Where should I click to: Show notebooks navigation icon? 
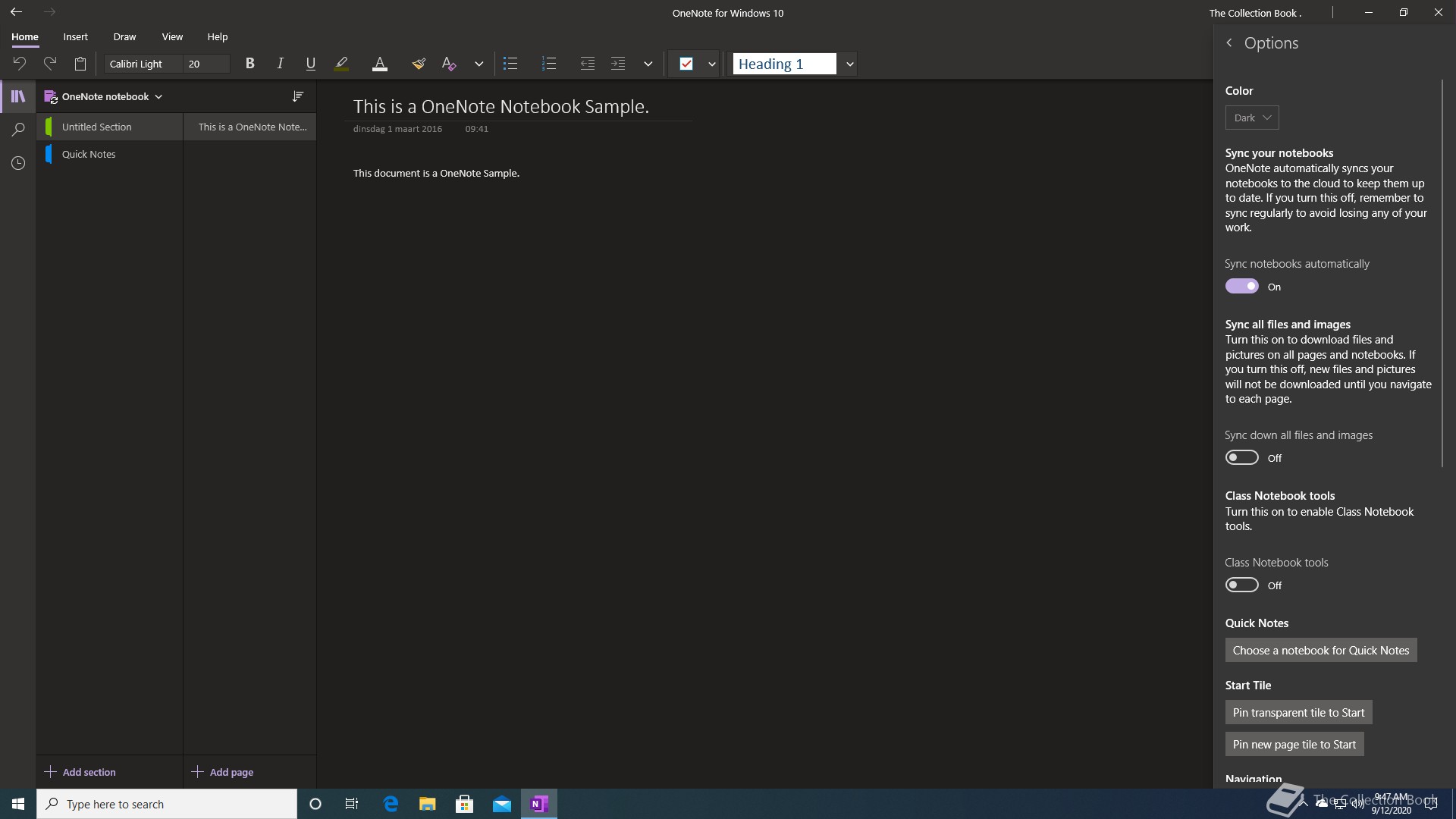(x=18, y=96)
